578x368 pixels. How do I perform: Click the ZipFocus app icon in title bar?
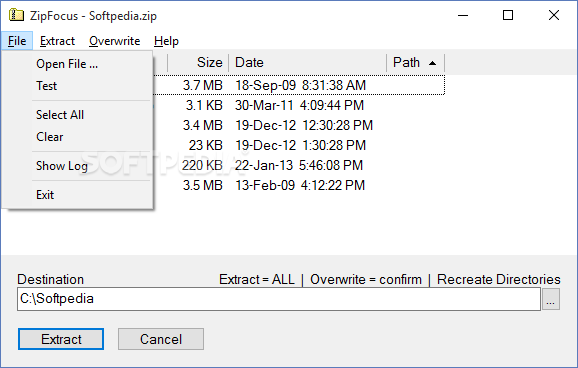coord(16,15)
